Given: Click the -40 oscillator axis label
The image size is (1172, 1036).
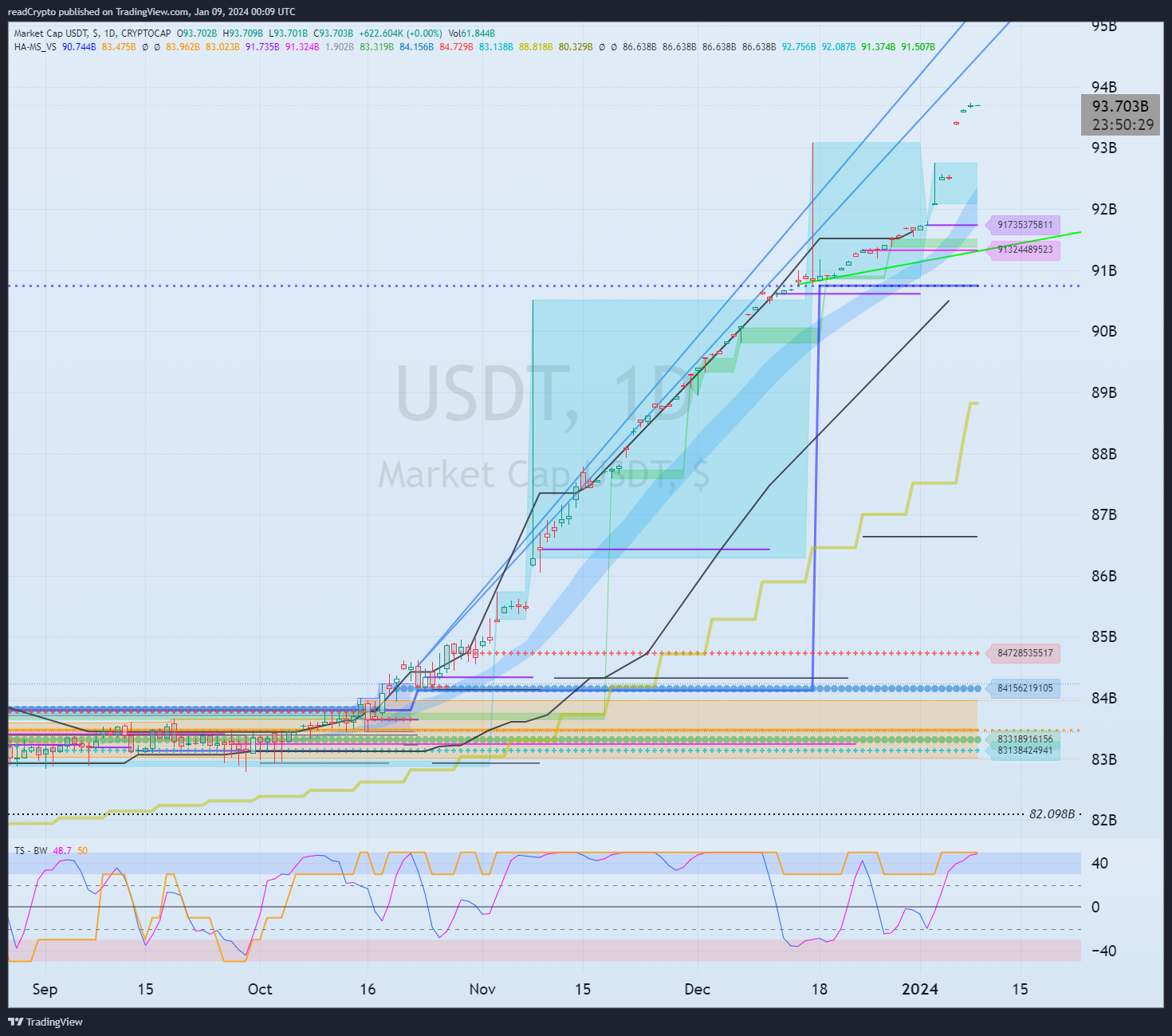Looking at the screenshot, I should [x=1103, y=951].
